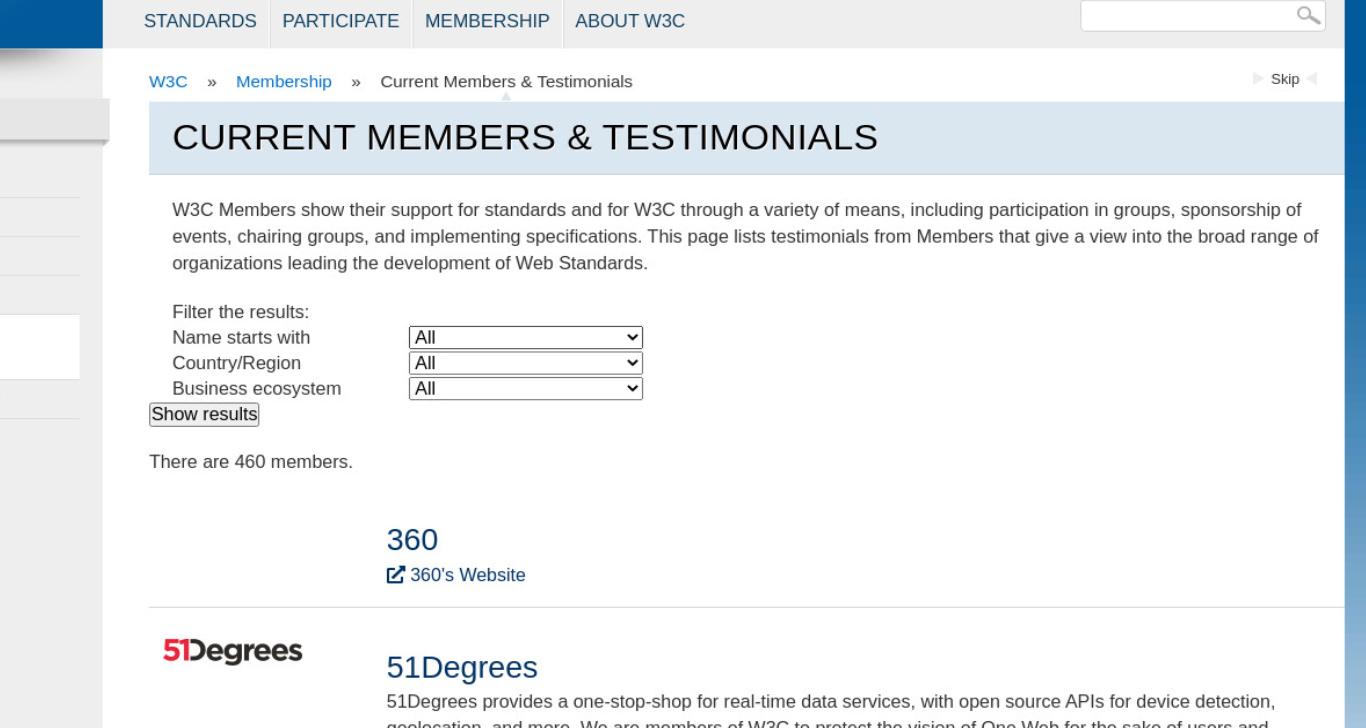Go to W3C breadcrumb link
Screen dimensions: 1366x728
[x=168, y=81]
